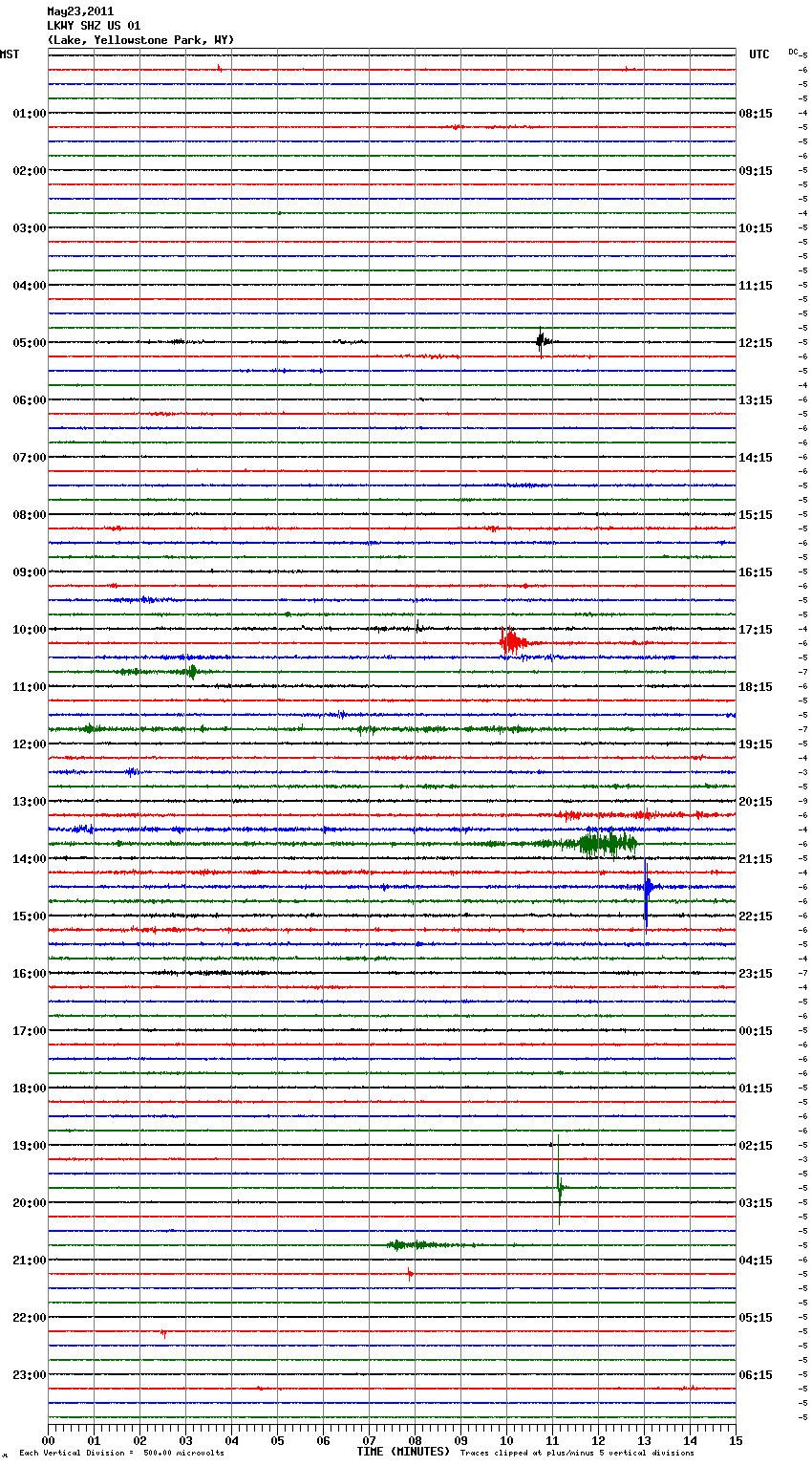Click the date label May23,2011

point(80,11)
